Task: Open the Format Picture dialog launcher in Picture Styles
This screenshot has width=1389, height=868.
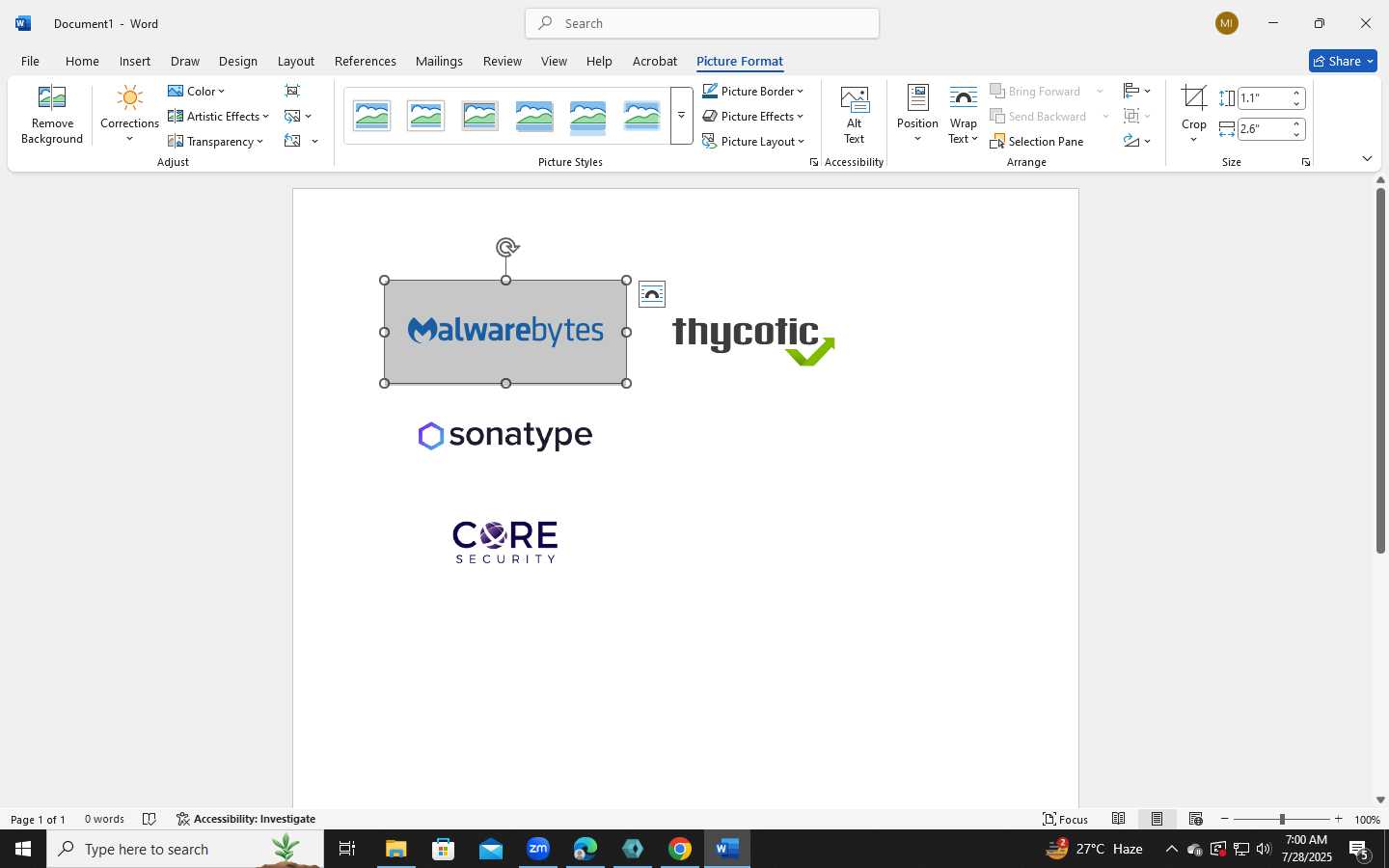Action: (x=814, y=162)
